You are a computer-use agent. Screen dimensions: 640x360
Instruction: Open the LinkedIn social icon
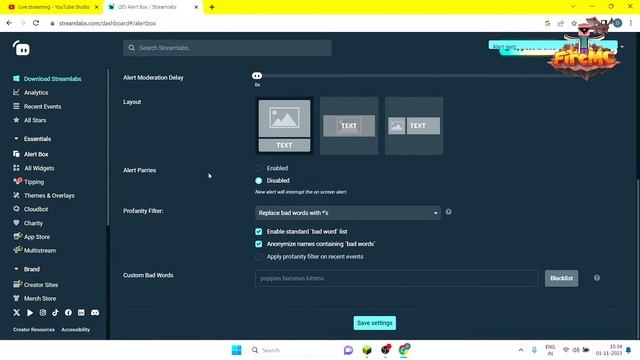pos(81,313)
